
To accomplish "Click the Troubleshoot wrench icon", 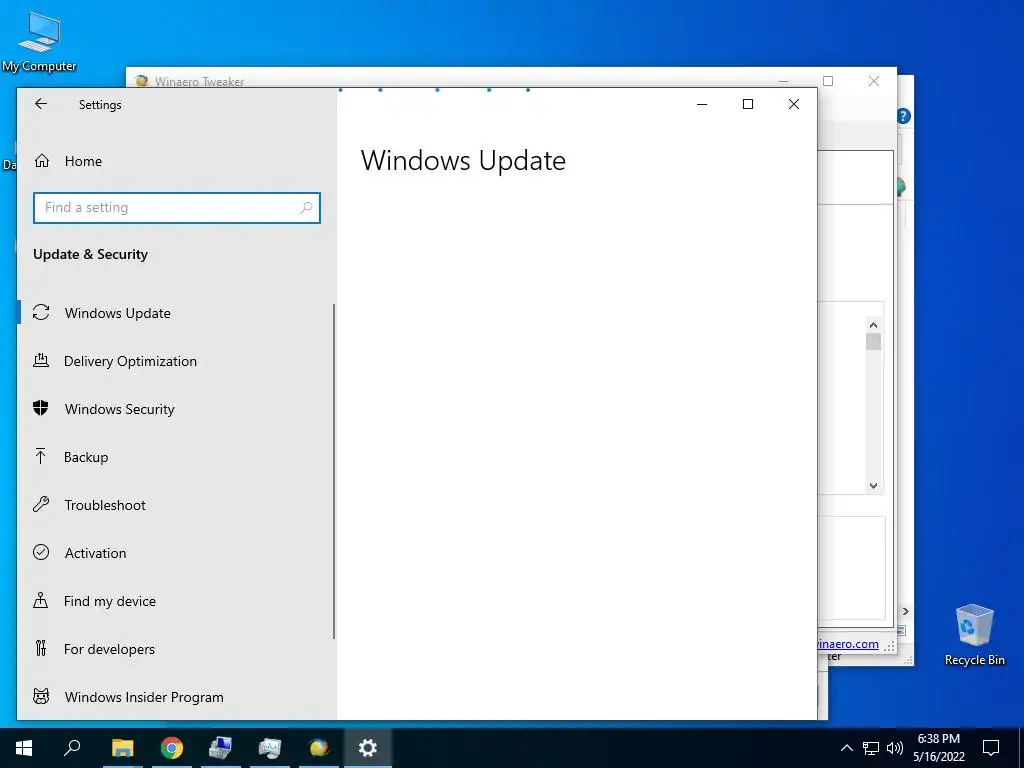I will (x=41, y=504).
